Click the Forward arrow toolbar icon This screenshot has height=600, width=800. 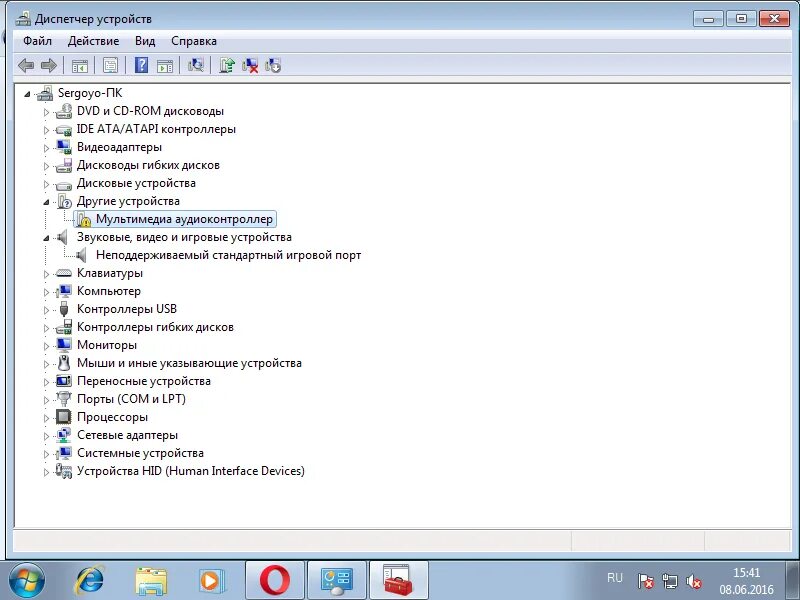click(x=48, y=65)
